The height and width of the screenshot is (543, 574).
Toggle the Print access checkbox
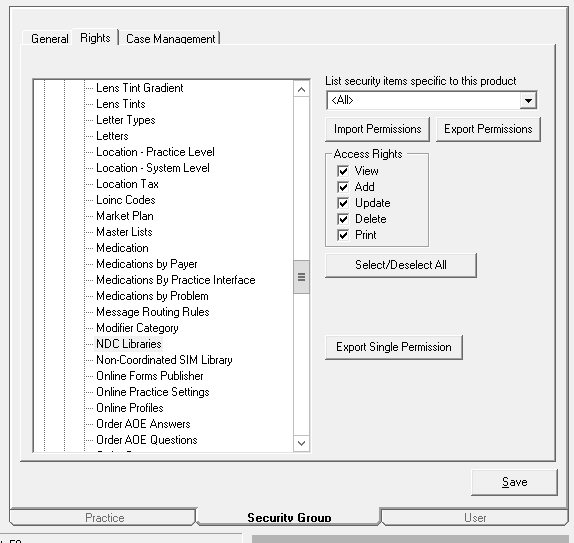tap(343, 235)
